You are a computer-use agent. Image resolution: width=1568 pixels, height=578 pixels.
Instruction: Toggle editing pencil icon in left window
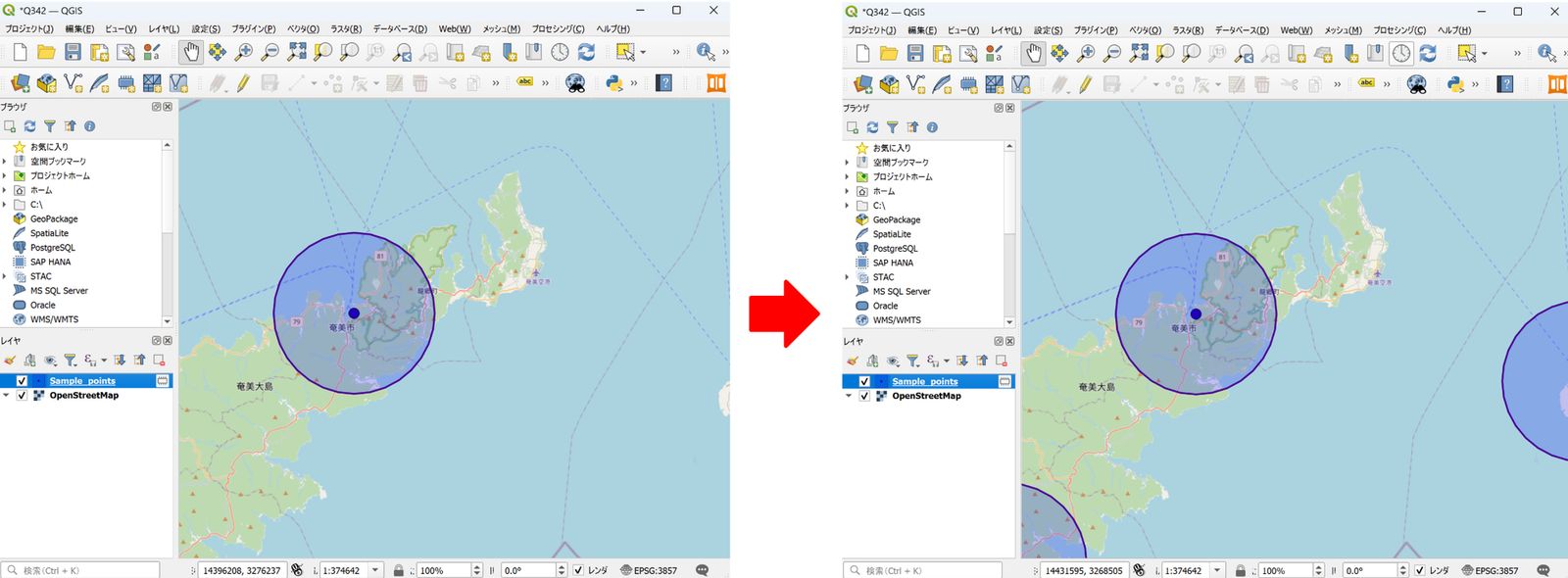[242, 83]
